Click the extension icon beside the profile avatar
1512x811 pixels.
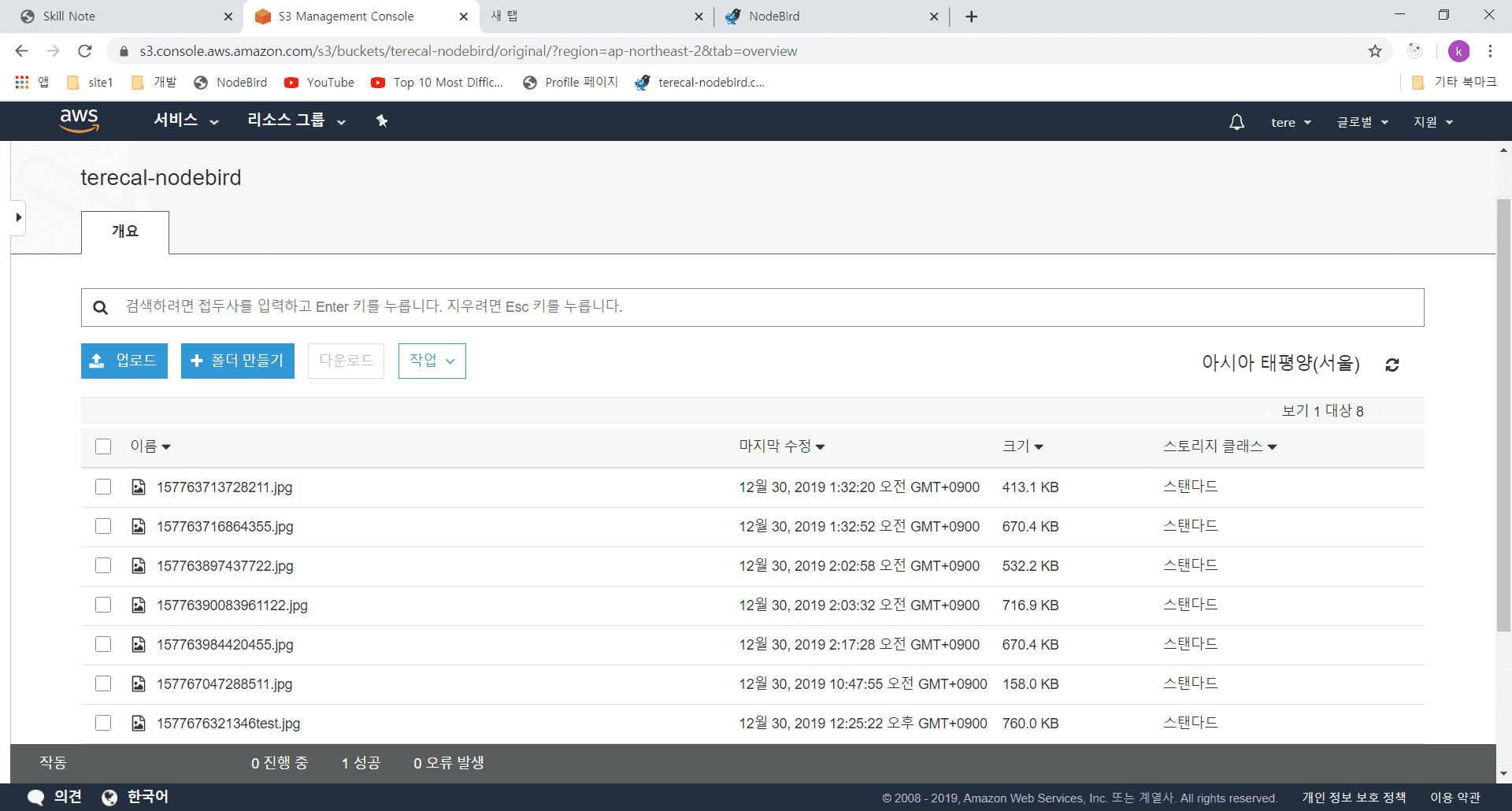[x=1415, y=51]
